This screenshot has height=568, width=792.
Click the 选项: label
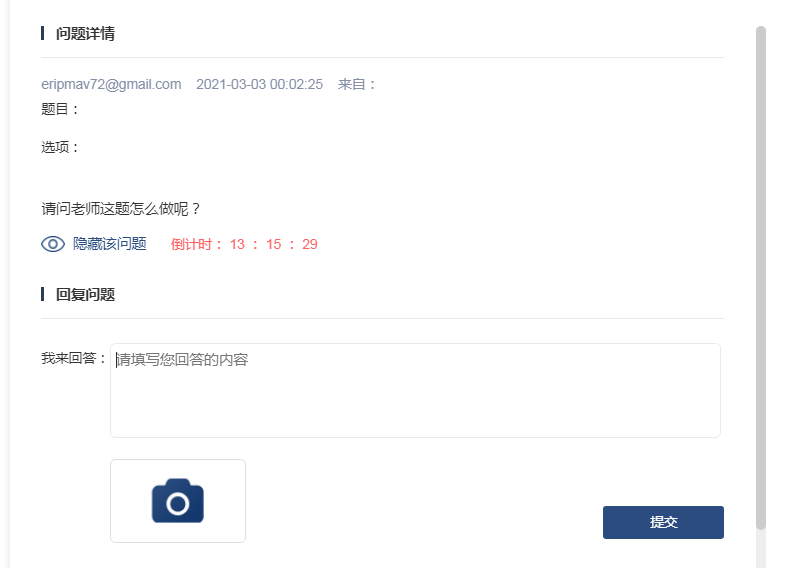[x=60, y=147]
